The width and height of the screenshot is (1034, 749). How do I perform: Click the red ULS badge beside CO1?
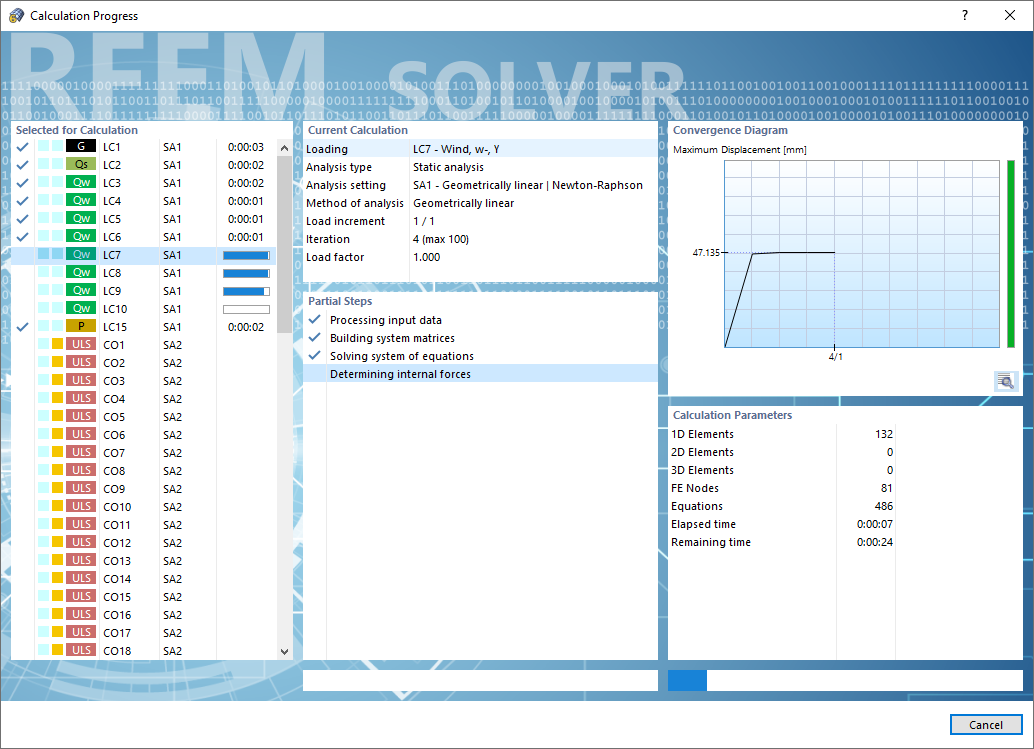click(82, 344)
